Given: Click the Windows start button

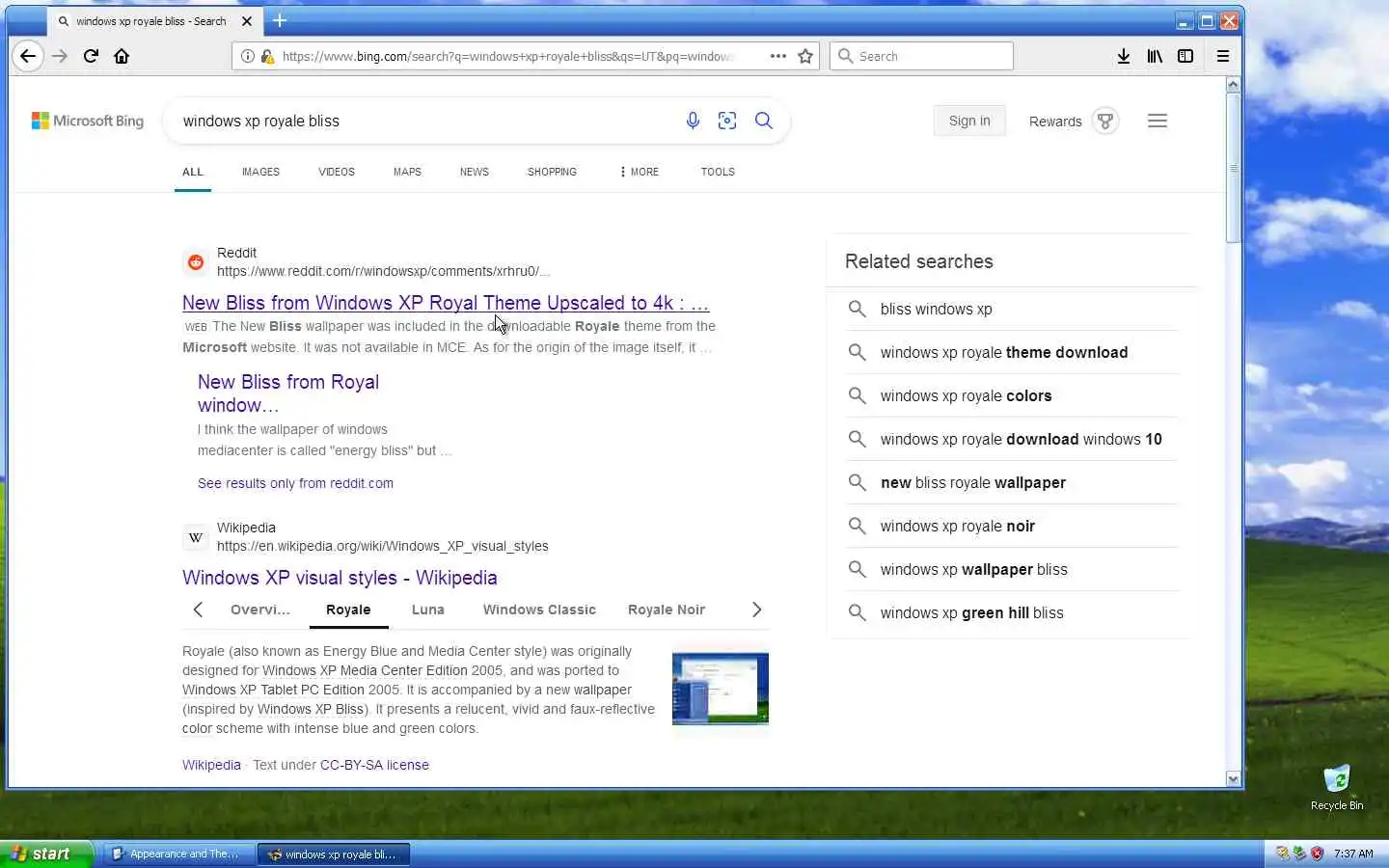Looking at the screenshot, I should coord(47,854).
